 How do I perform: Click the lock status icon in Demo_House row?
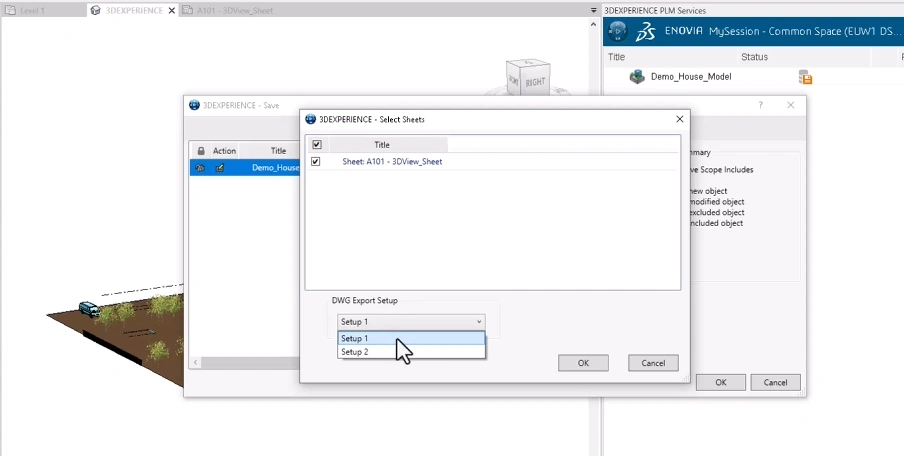tap(200, 168)
